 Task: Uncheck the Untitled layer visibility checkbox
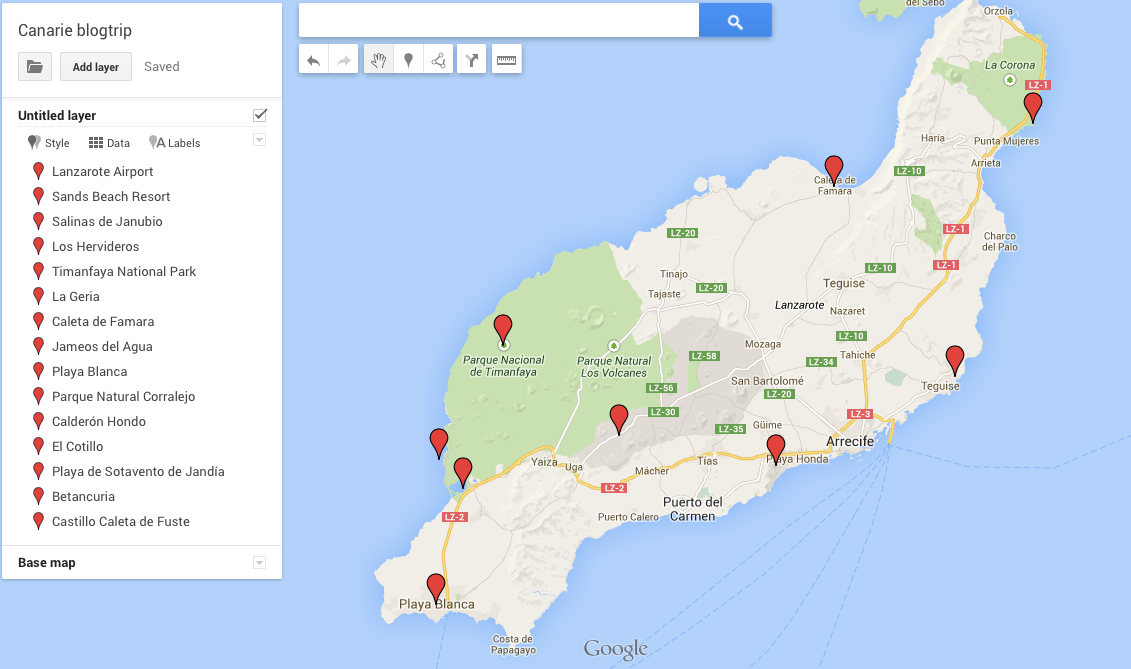click(x=260, y=115)
